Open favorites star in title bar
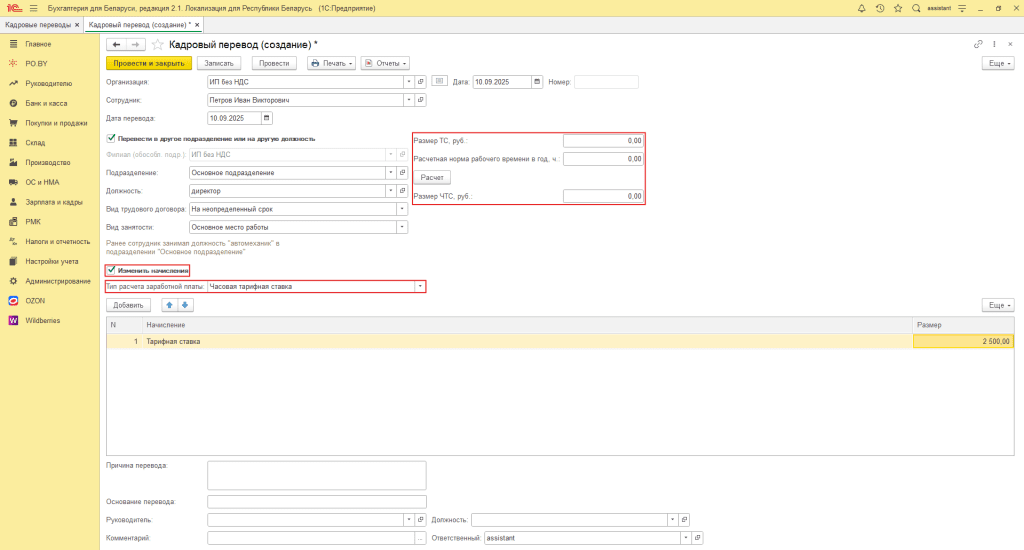The width and height of the screenshot is (1024, 550). [x=898, y=8]
